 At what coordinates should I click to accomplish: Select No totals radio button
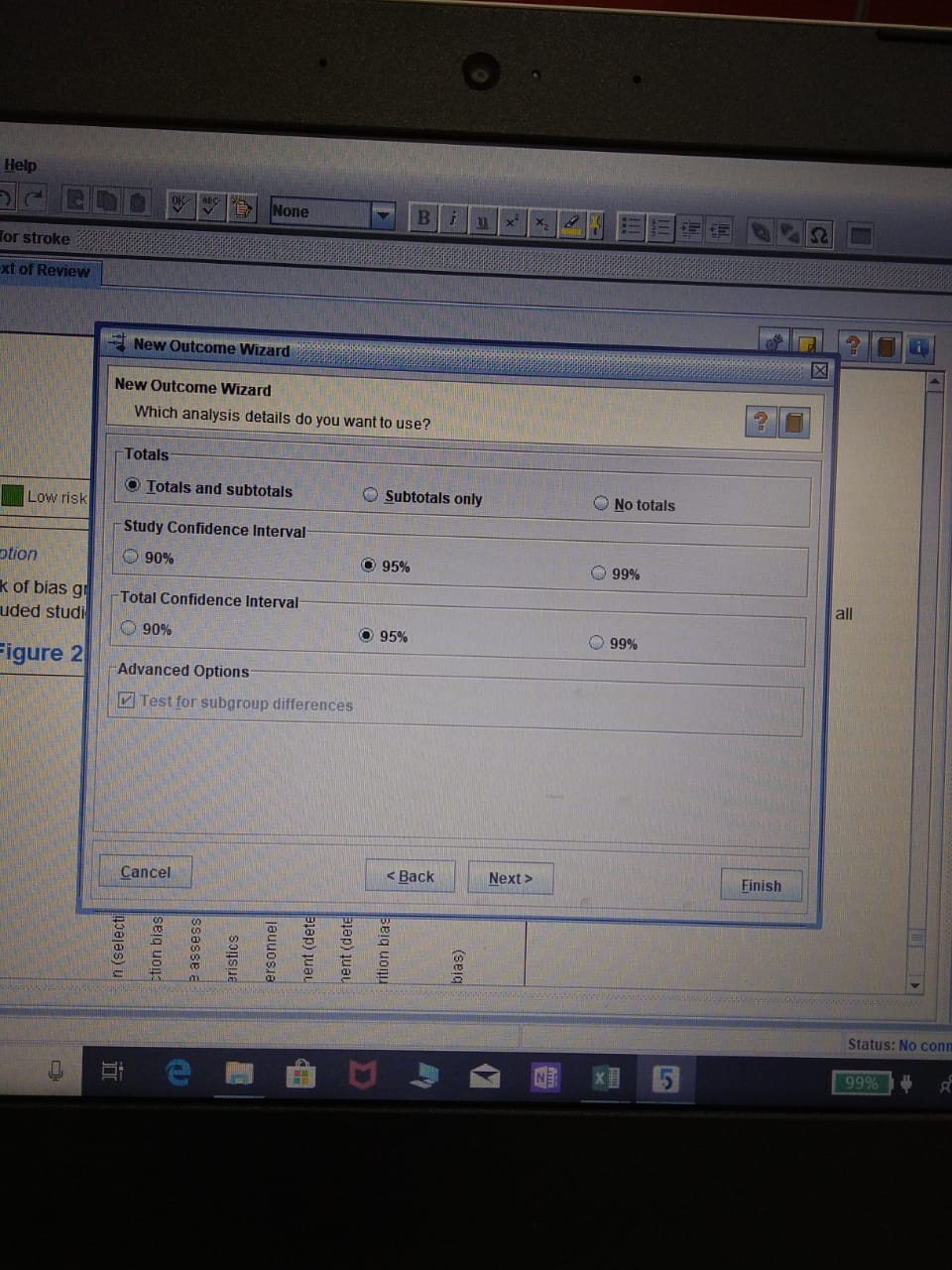click(x=601, y=503)
